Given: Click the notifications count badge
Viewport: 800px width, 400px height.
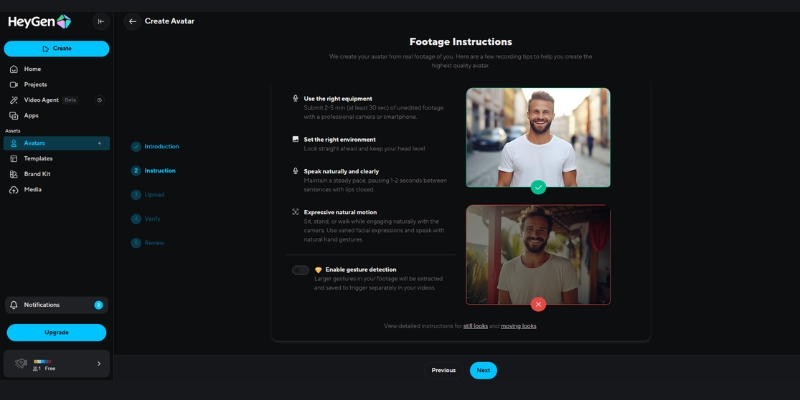Looking at the screenshot, I should [98, 305].
